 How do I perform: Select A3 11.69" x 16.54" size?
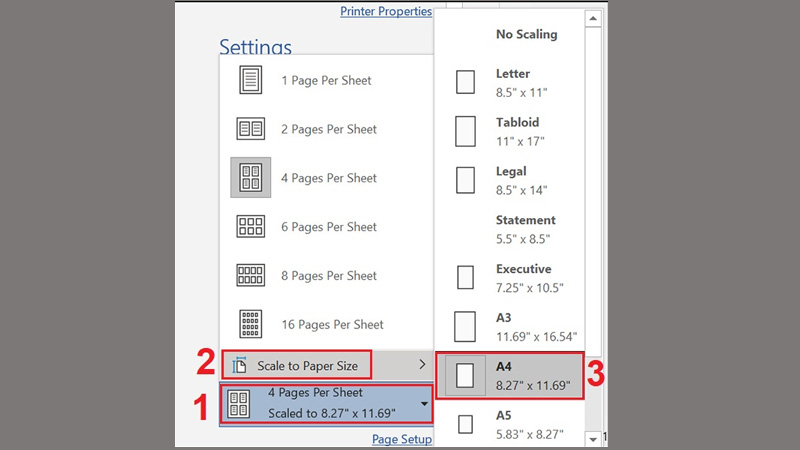click(x=509, y=327)
